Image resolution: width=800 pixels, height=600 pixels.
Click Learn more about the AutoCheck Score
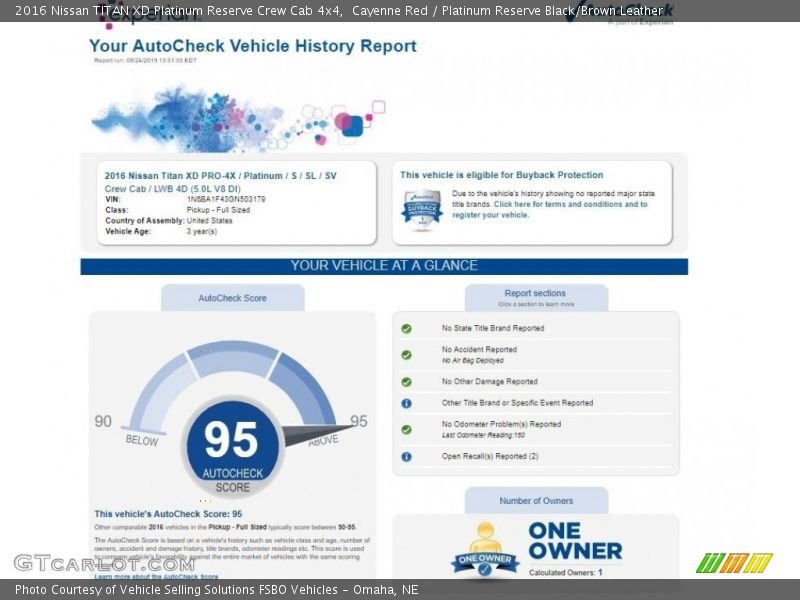tap(156, 577)
